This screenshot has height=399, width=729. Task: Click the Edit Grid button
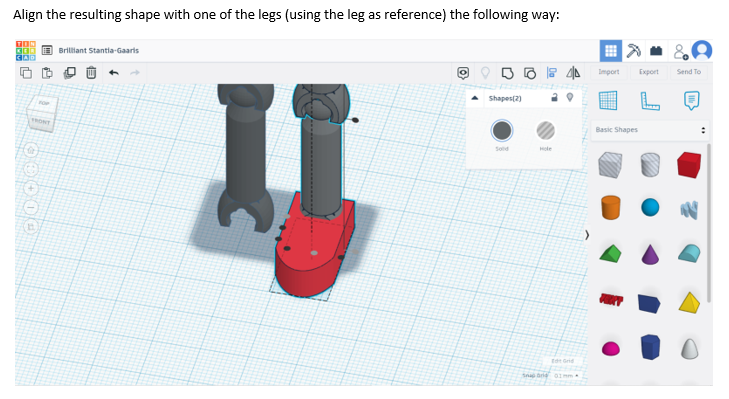[563, 361]
